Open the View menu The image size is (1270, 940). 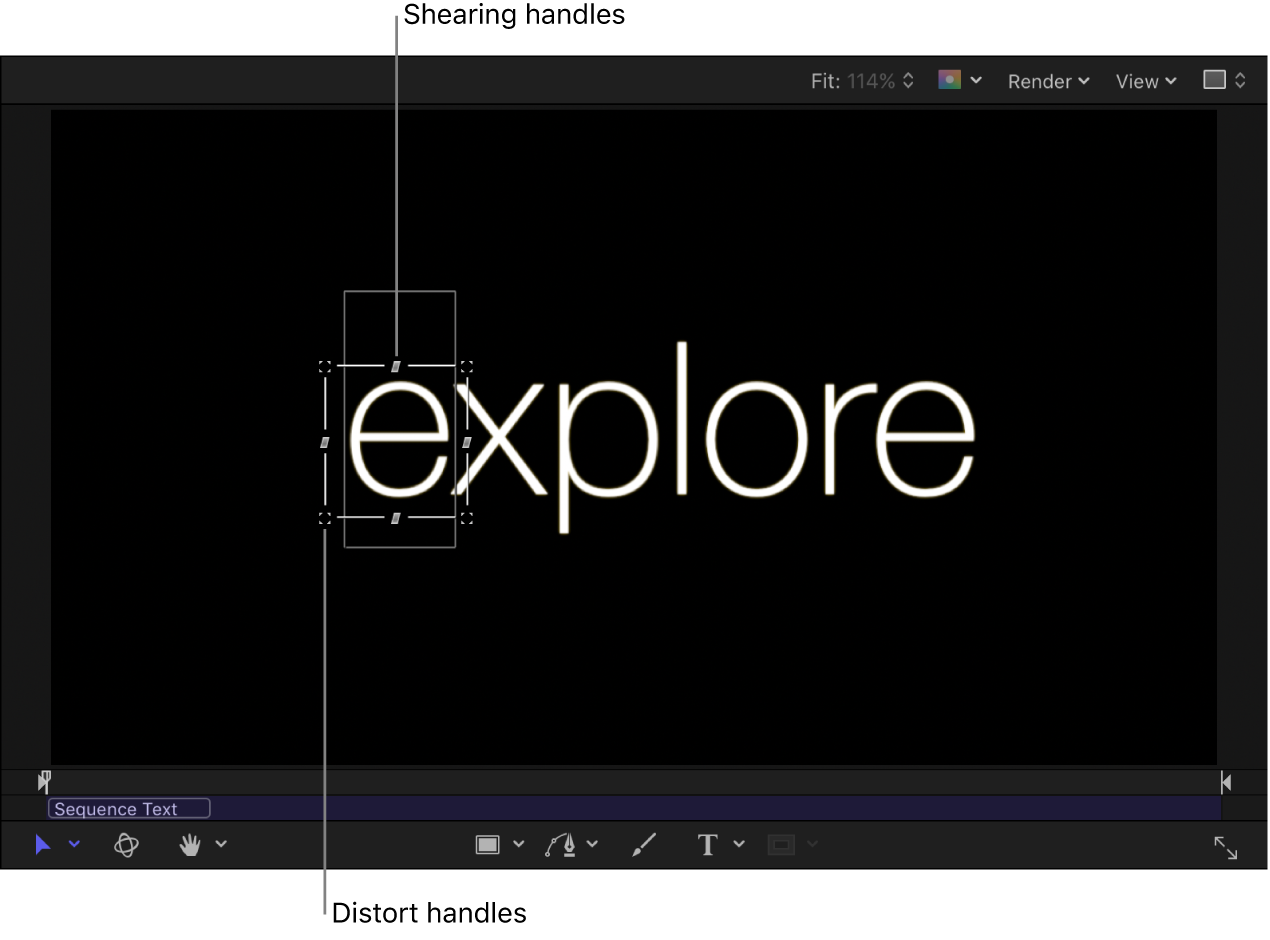point(1146,82)
